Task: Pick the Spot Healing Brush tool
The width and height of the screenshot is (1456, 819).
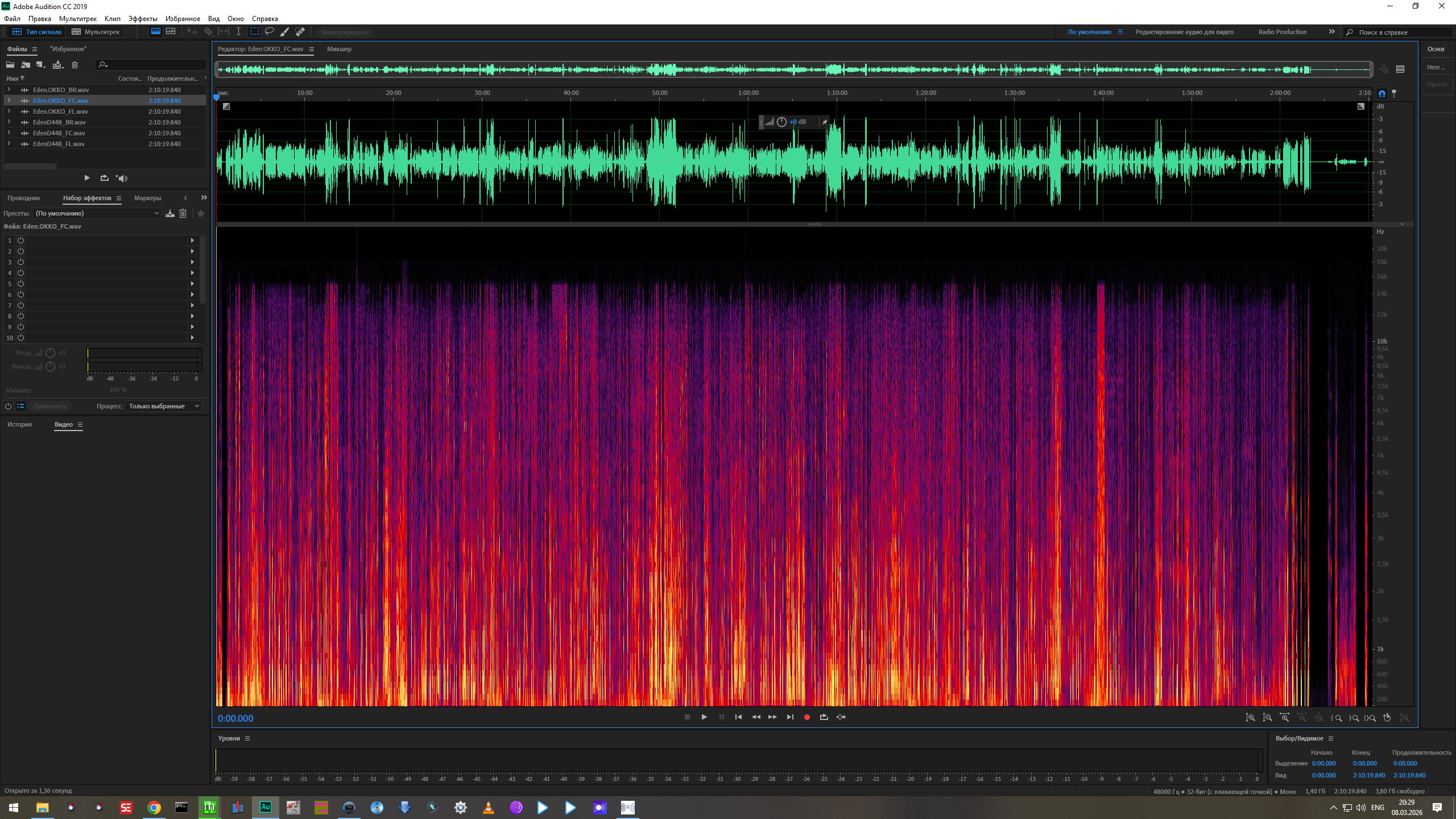Action: (x=300, y=32)
